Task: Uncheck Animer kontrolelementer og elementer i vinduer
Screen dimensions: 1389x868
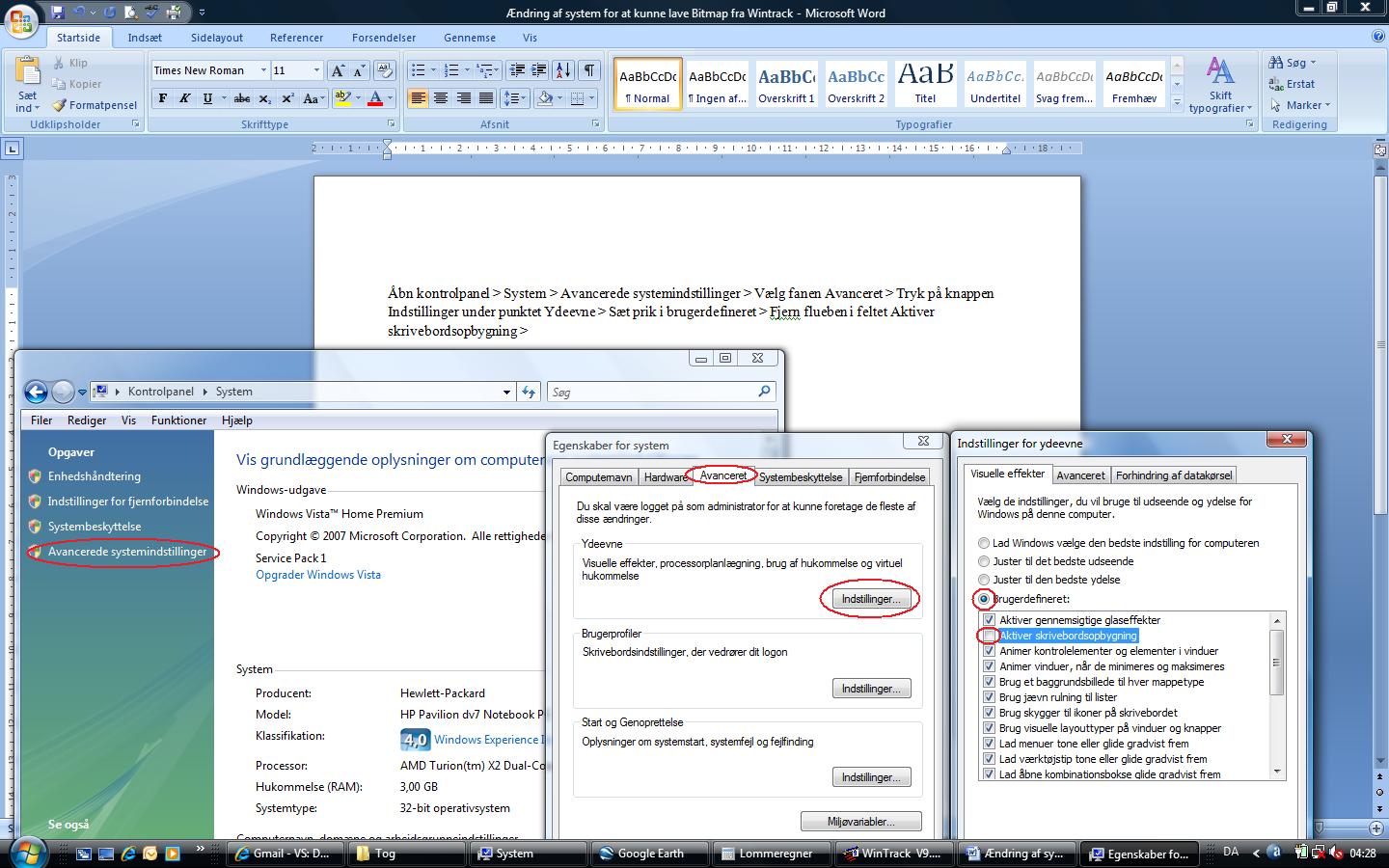Action: [989, 651]
